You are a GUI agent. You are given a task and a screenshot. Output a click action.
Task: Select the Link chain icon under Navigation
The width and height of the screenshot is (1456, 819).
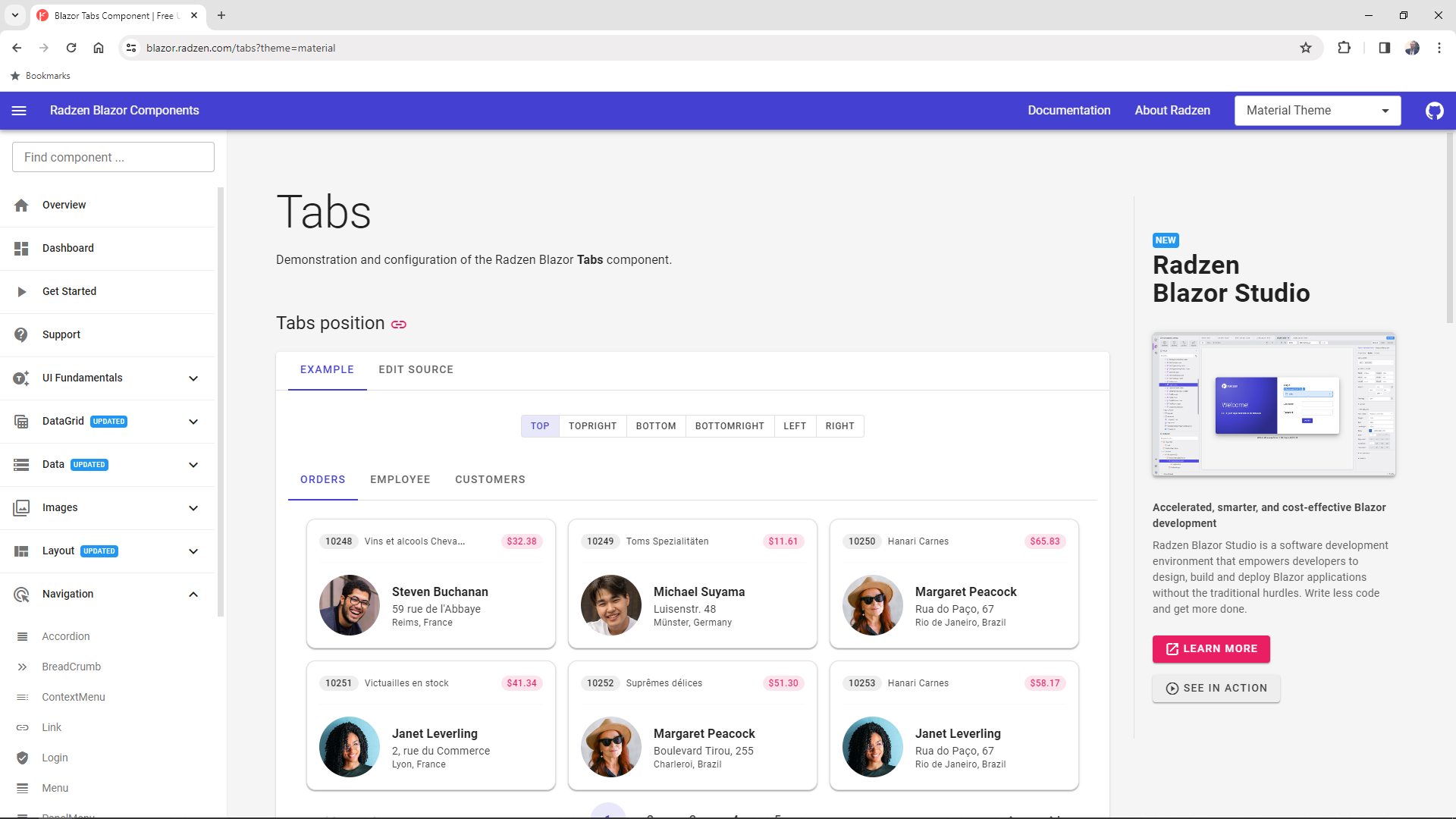(x=23, y=727)
